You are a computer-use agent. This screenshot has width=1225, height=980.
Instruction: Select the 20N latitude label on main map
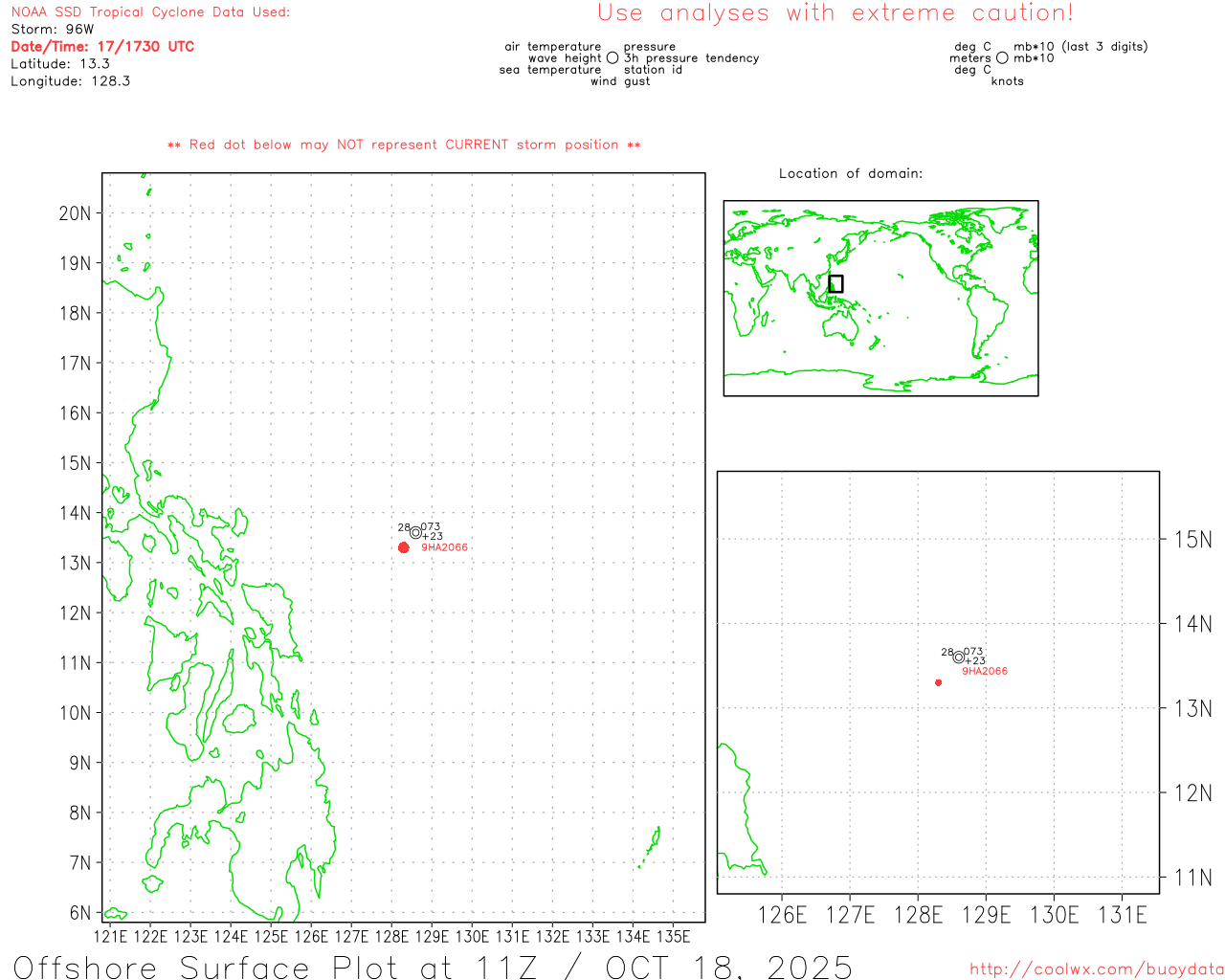(x=75, y=212)
